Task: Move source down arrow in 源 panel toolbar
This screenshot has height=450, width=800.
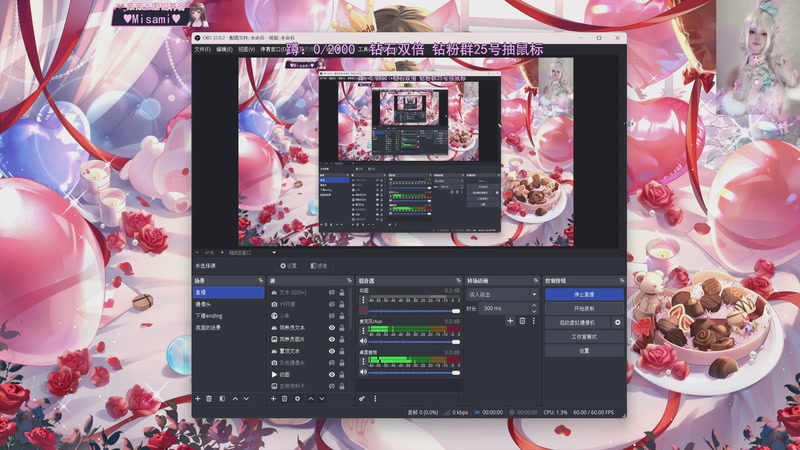Action: (322, 398)
